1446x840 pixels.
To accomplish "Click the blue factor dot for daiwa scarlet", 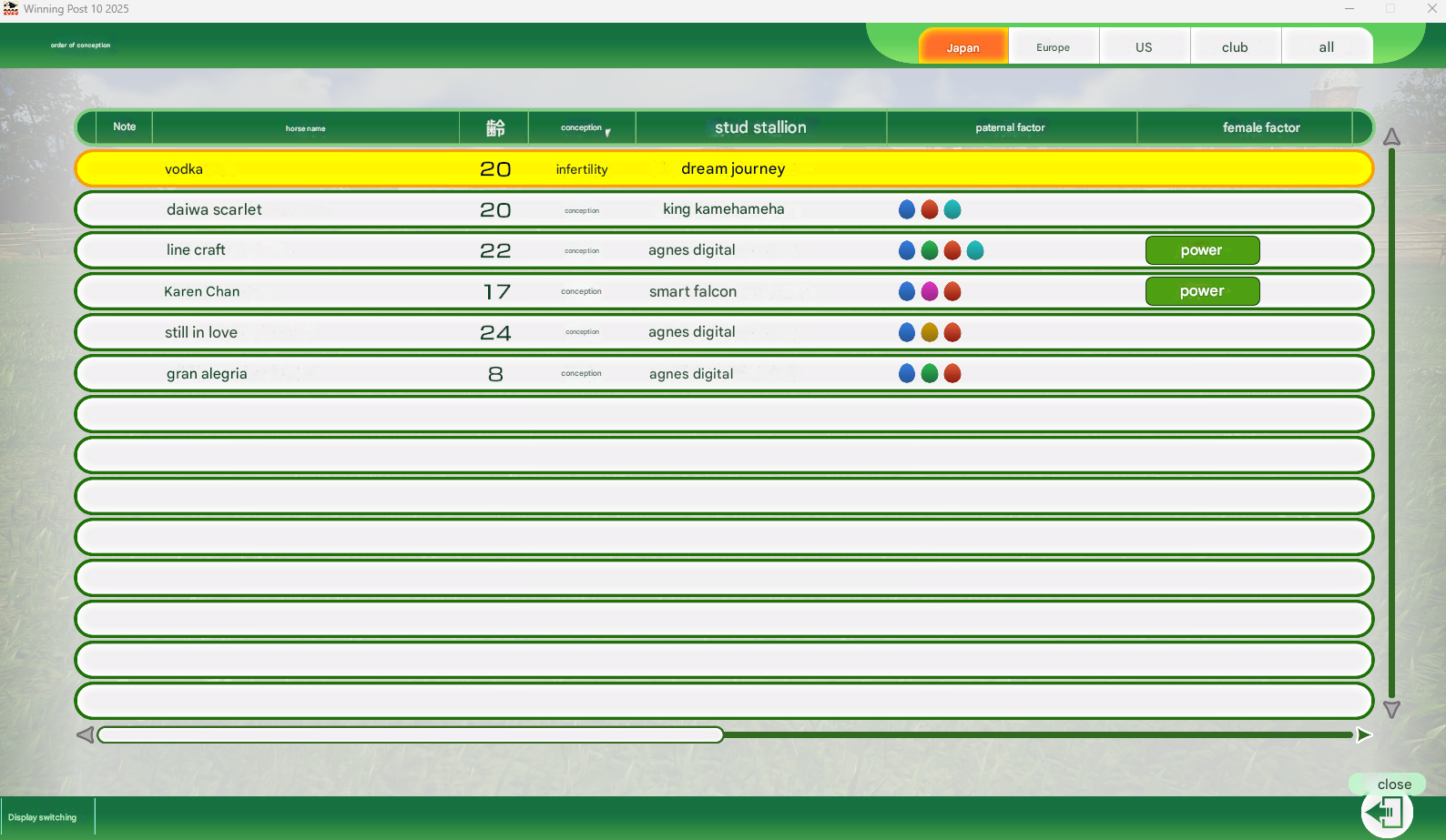I will click(x=907, y=209).
